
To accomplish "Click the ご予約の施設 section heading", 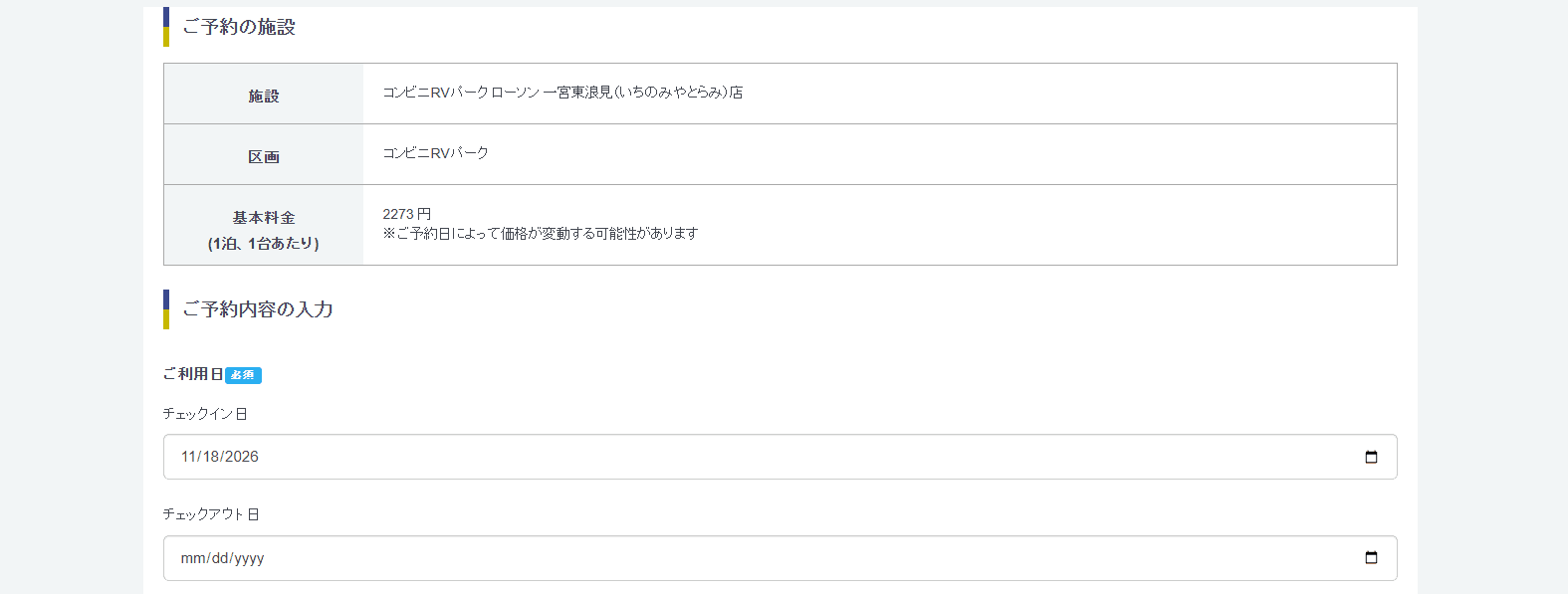I will tap(239, 27).
